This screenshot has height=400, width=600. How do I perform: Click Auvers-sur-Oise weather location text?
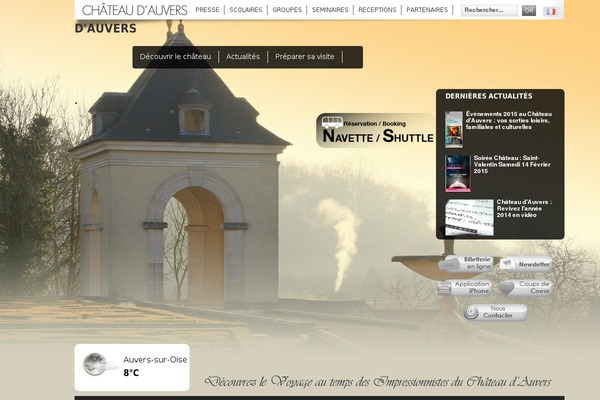155,360
